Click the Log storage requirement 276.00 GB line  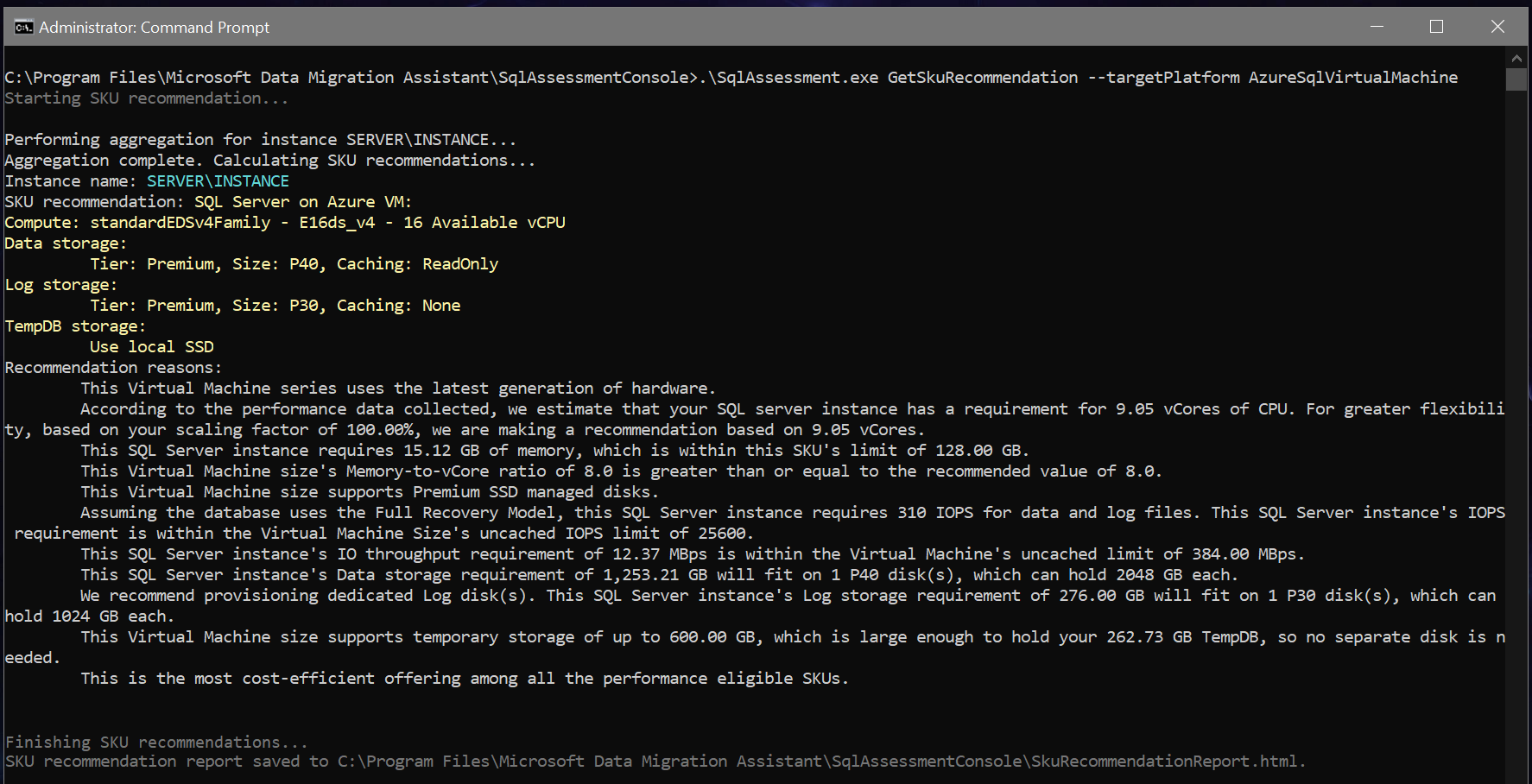[788, 596]
